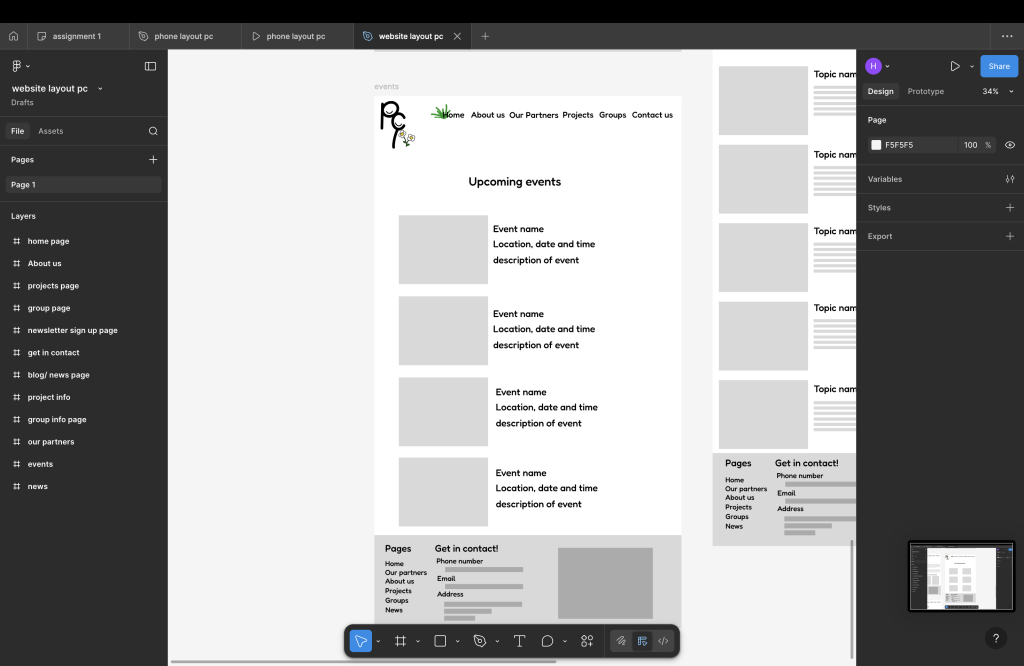Expand the Rectangle shape tools dropdown arrow
The width and height of the screenshot is (1024, 666).
[x=458, y=641]
